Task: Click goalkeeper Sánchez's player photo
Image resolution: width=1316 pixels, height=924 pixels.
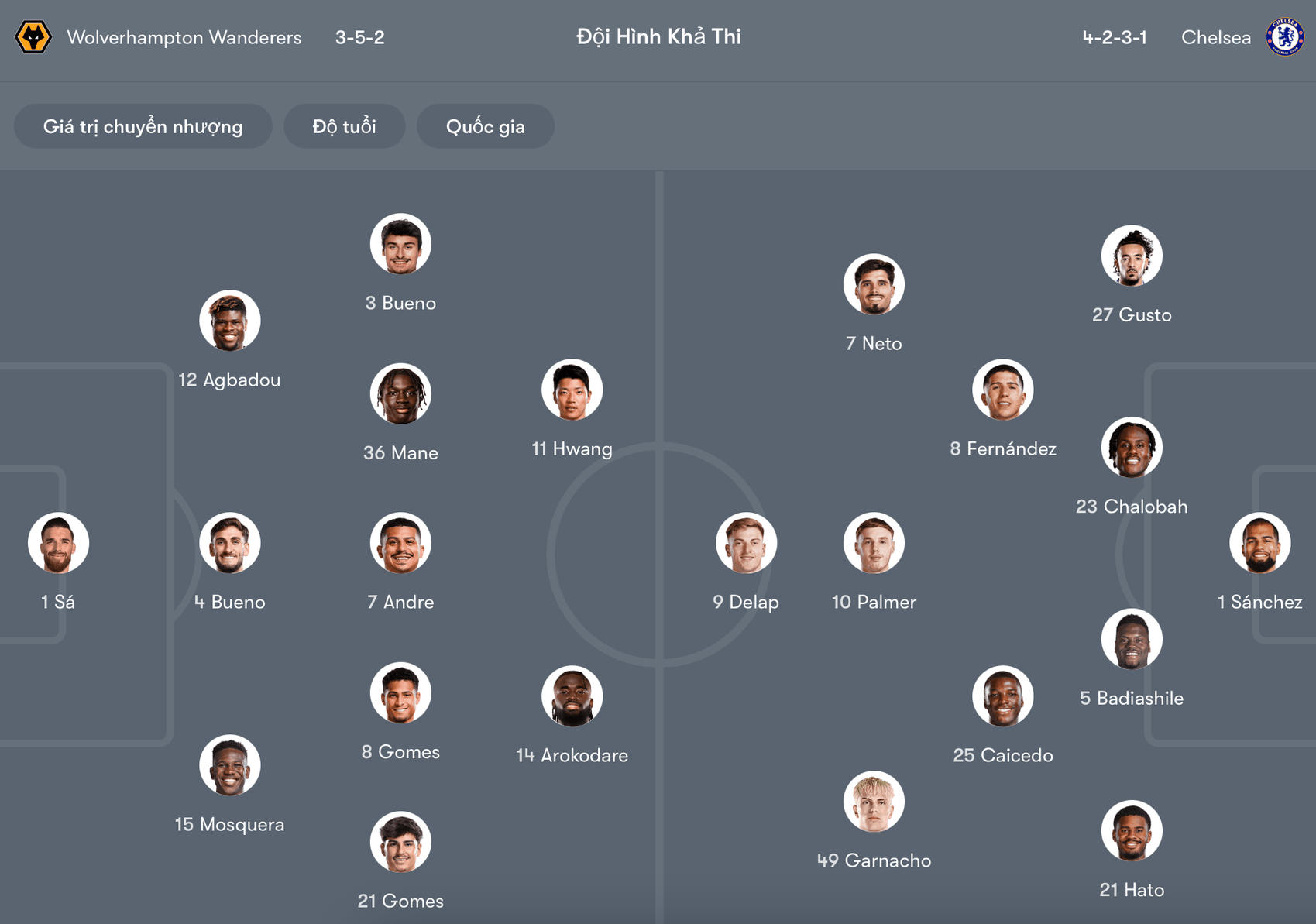Action: pyautogui.click(x=1259, y=542)
